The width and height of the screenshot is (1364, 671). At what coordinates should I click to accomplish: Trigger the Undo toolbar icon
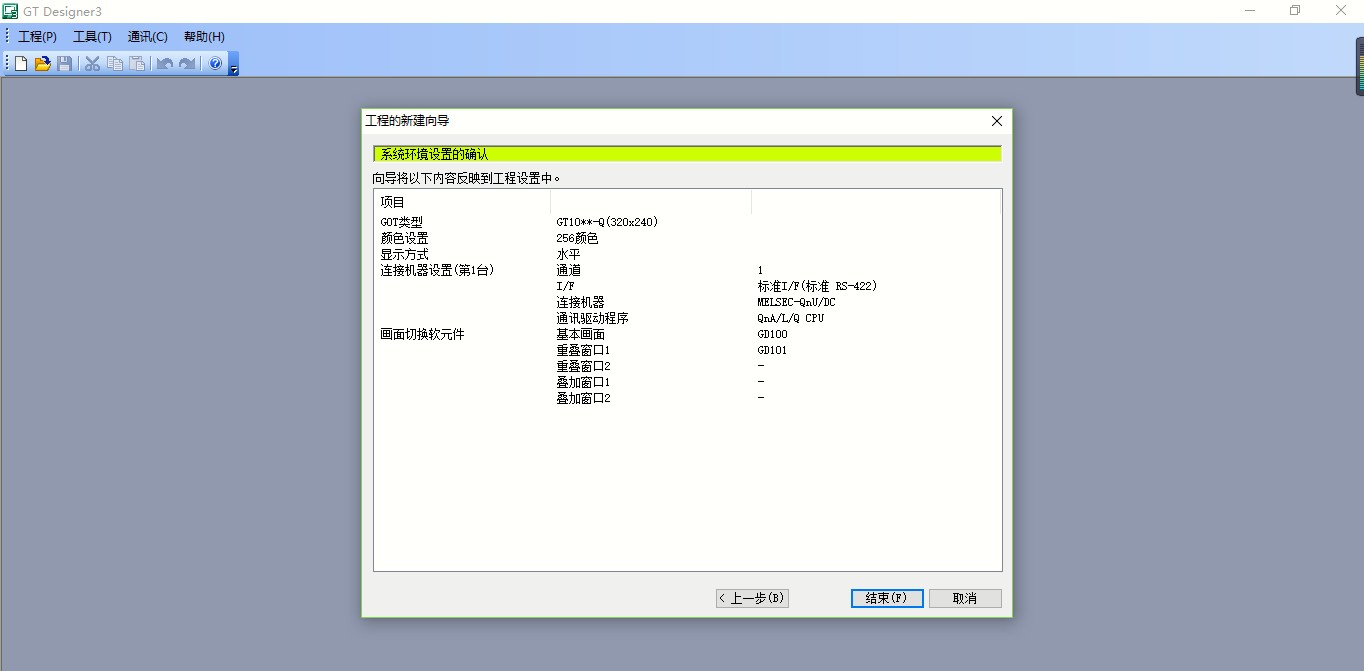coord(163,63)
